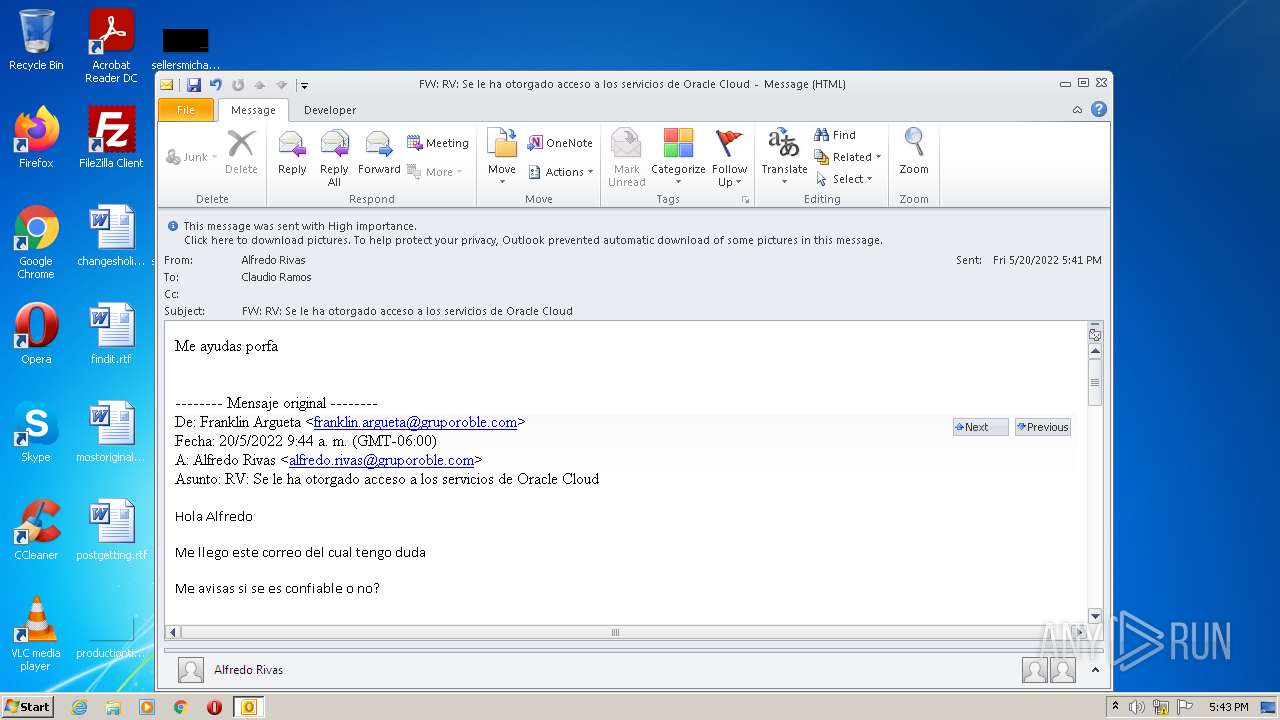Expand the Related dropdown

(x=848, y=157)
